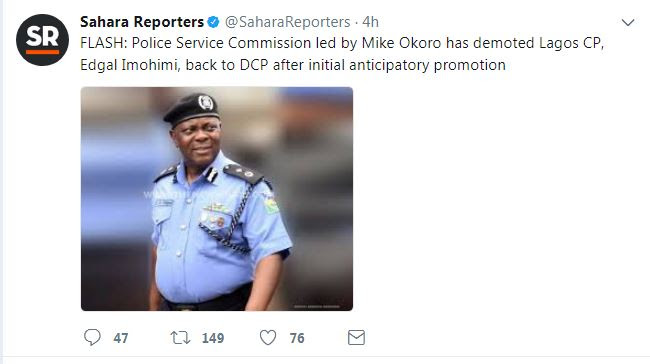Viewport: 650px width, 364px height.
Task: View the 149 retweets count
Action: (x=213, y=338)
